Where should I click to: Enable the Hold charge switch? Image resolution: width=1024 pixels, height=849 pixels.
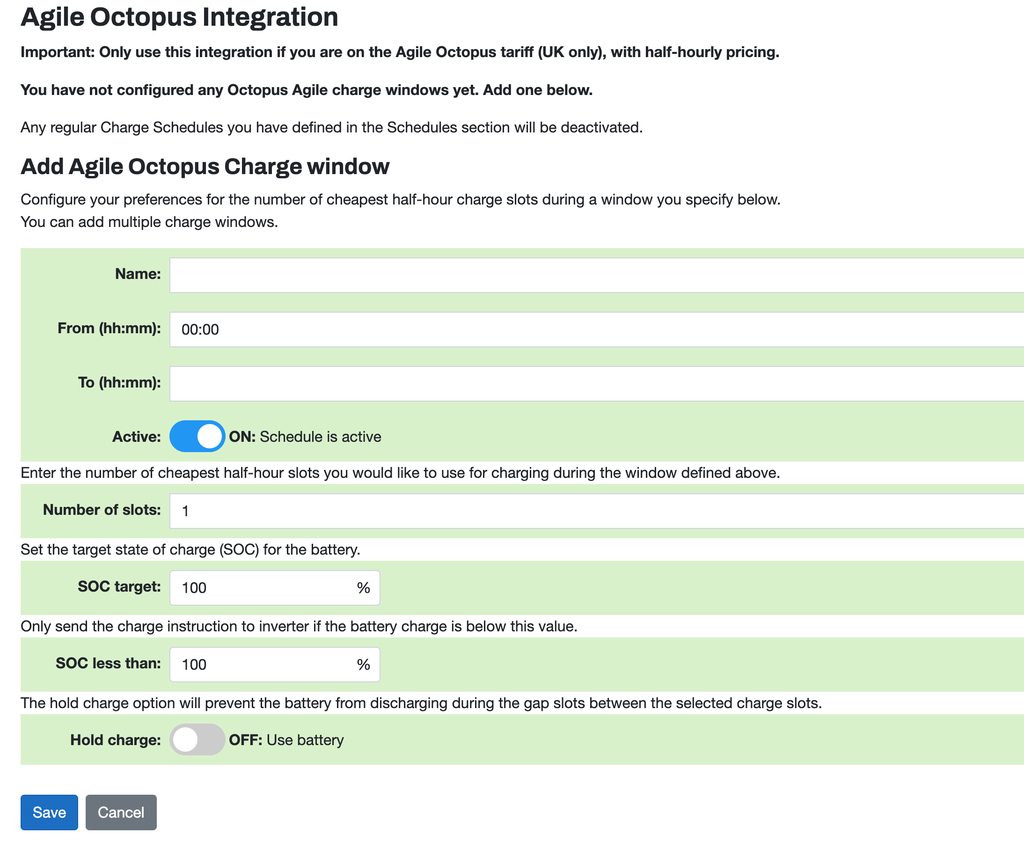[197, 740]
